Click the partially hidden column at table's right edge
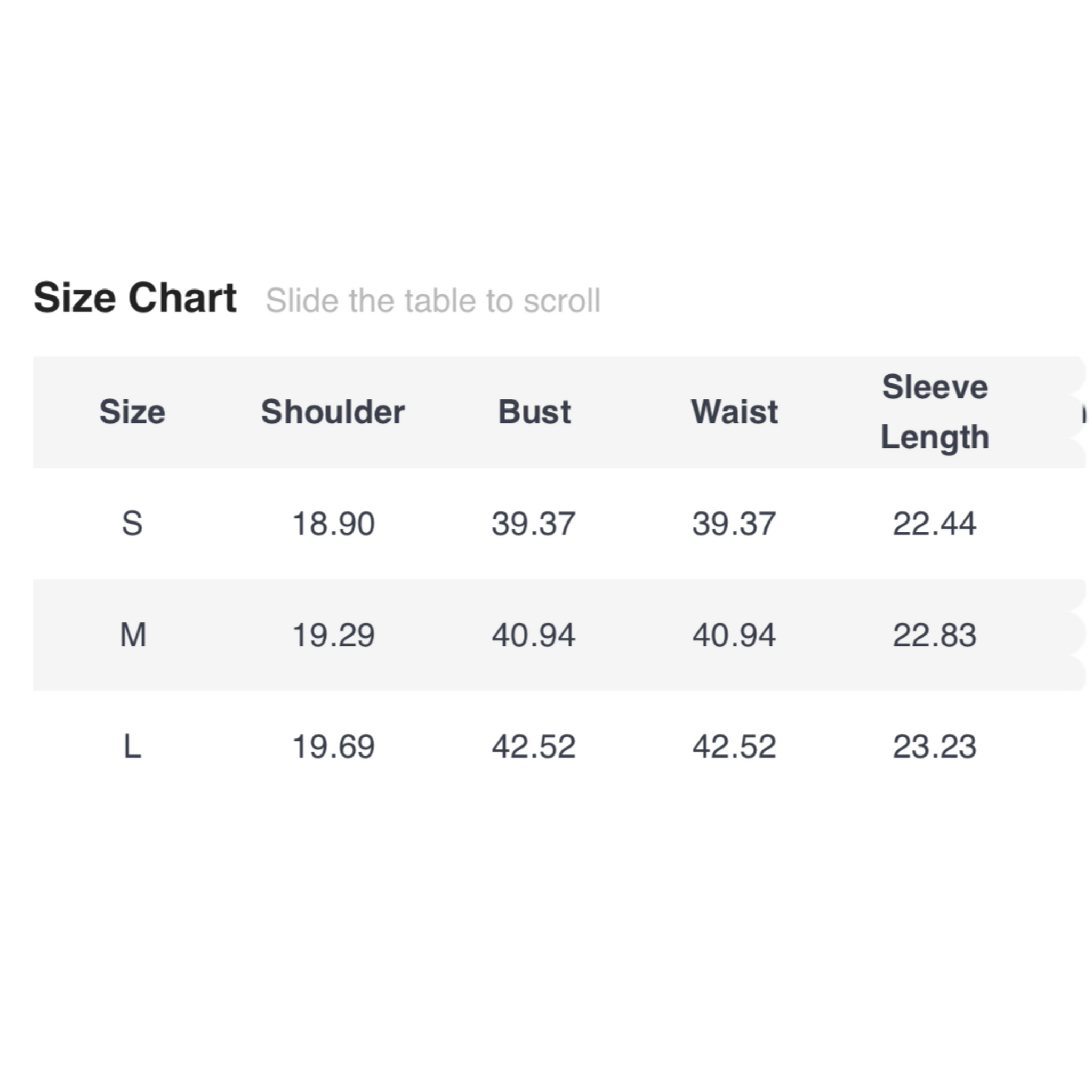Screen dimensions: 1092x1092 (x=1082, y=412)
